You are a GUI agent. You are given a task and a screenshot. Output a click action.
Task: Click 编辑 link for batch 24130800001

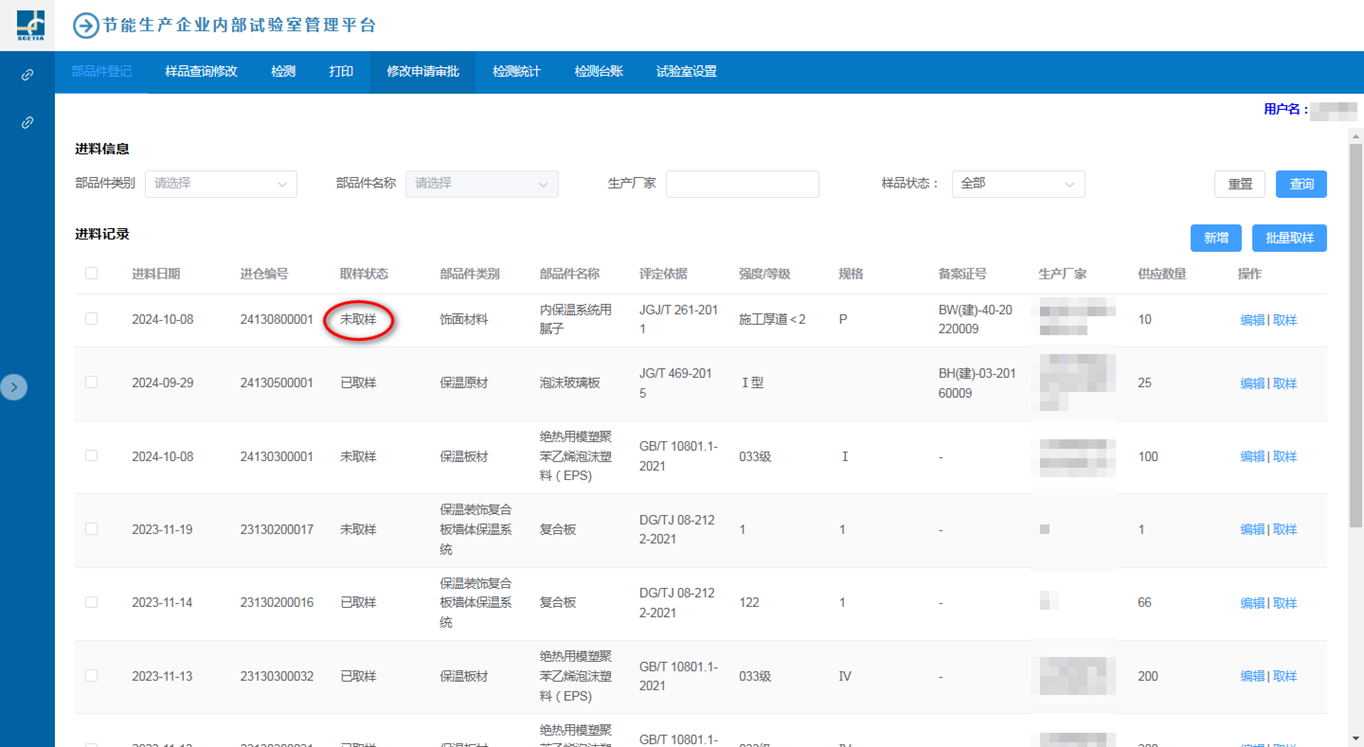point(1251,320)
